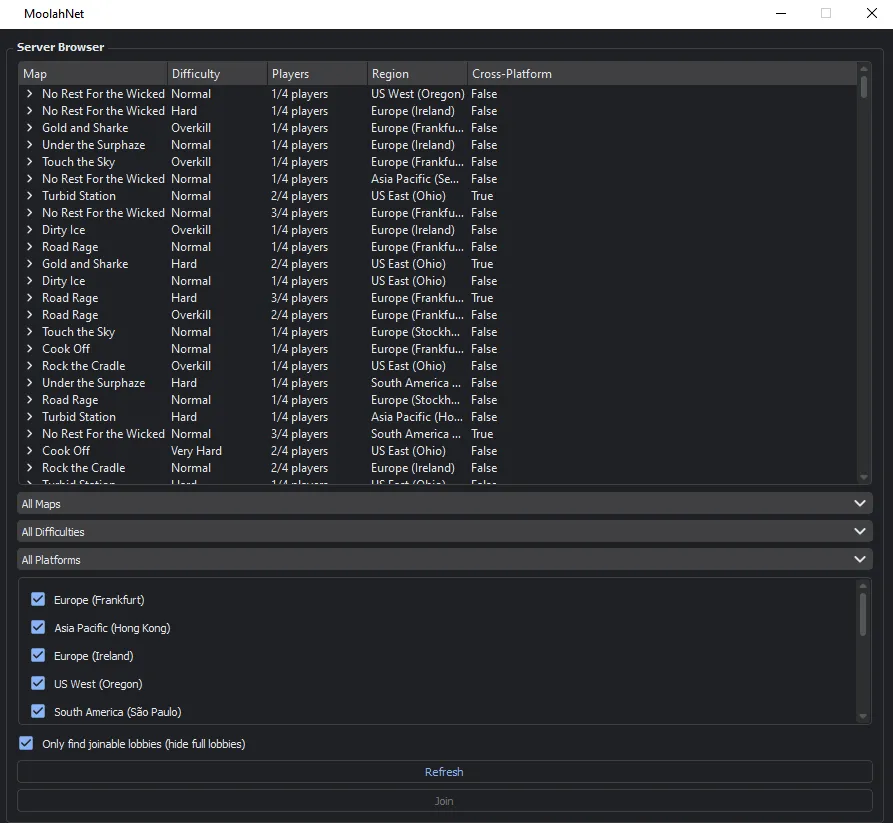Image resolution: width=893 pixels, height=823 pixels.
Task: Disable South America (São Paulo) region
Action: pyautogui.click(x=38, y=711)
